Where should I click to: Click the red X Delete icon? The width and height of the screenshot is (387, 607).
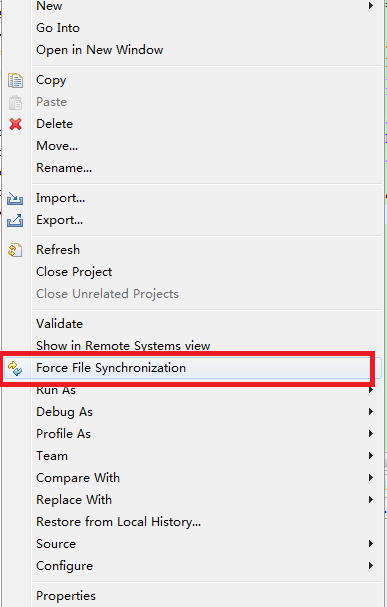(x=15, y=124)
